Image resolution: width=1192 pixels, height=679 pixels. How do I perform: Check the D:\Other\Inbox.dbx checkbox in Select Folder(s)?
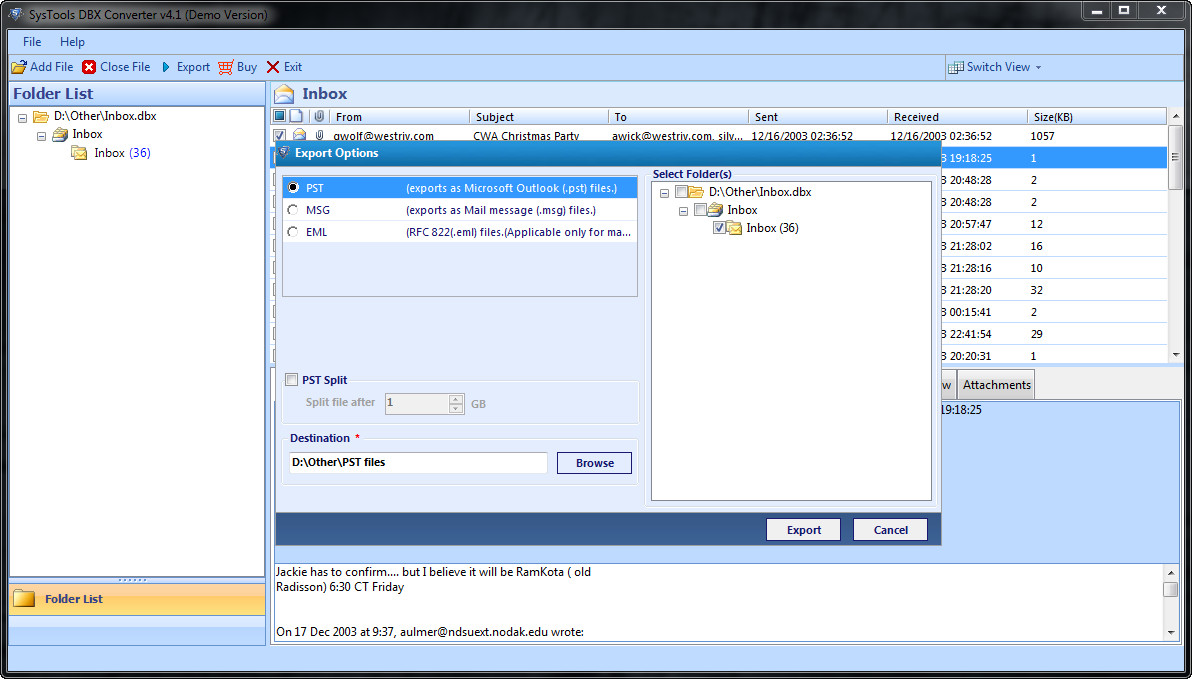681,192
